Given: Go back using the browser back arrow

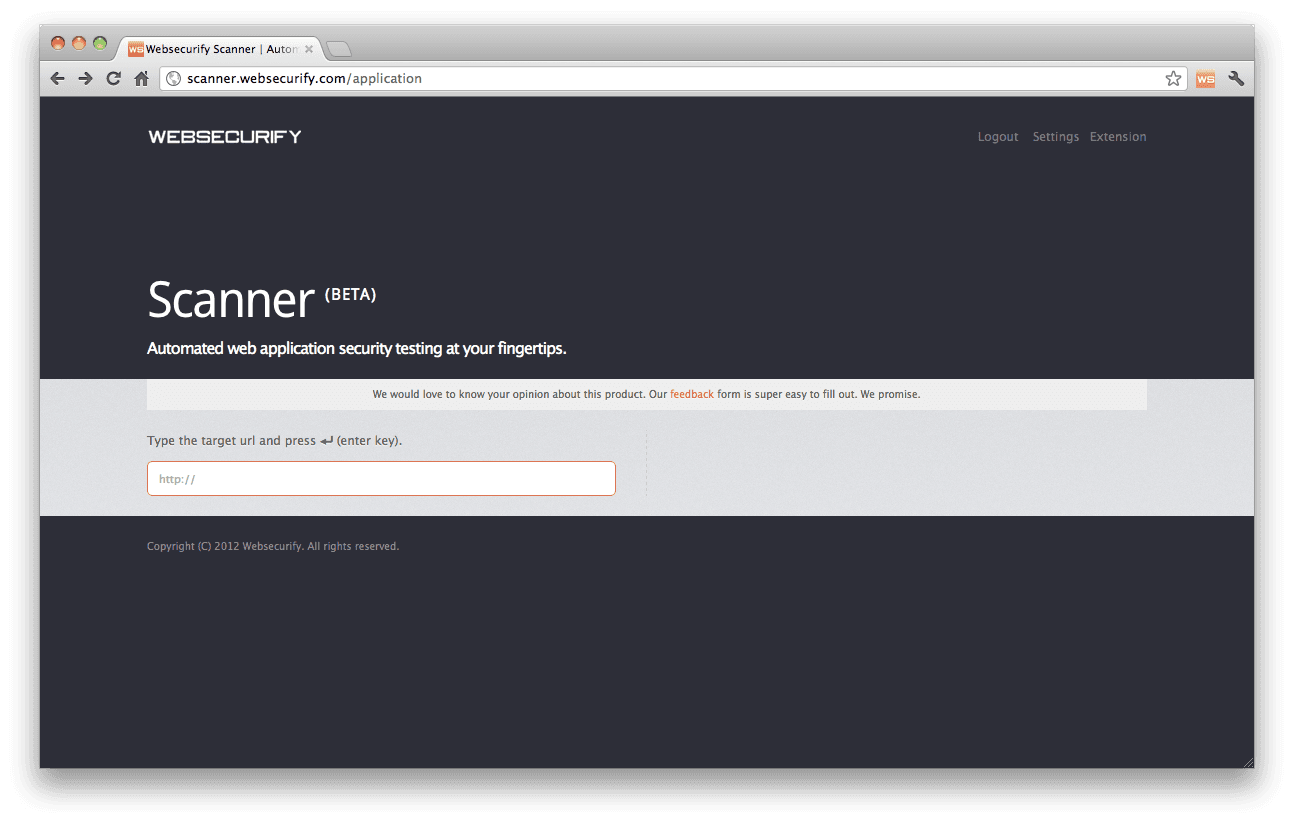Looking at the screenshot, I should click(x=57, y=79).
